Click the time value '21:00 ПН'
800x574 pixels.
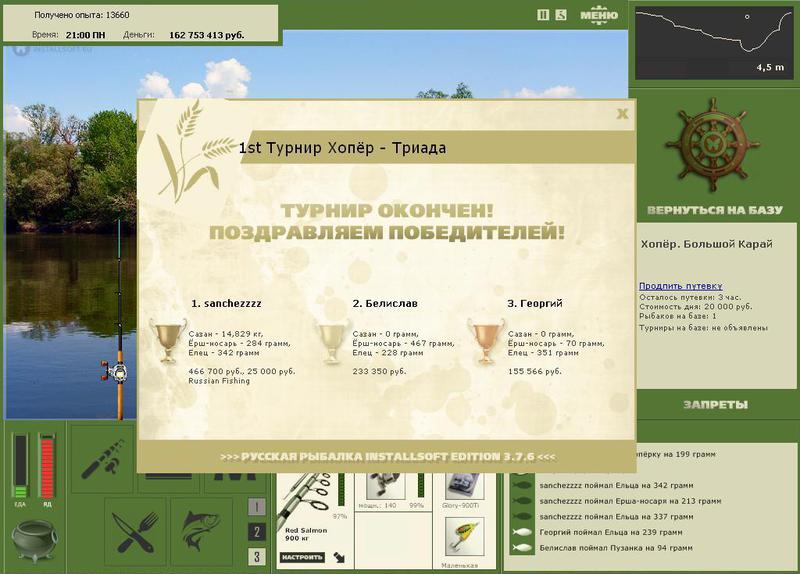pyautogui.click(x=86, y=35)
